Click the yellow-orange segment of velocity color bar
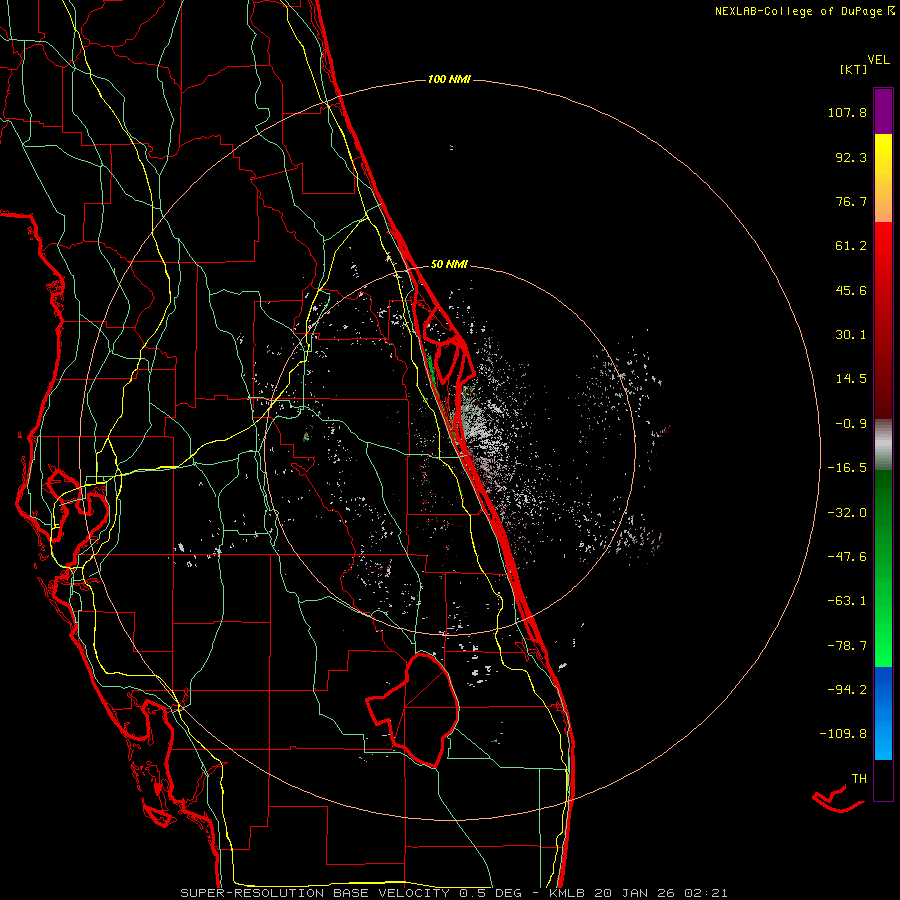The image size is (900, 900). (x=883, y=178)
